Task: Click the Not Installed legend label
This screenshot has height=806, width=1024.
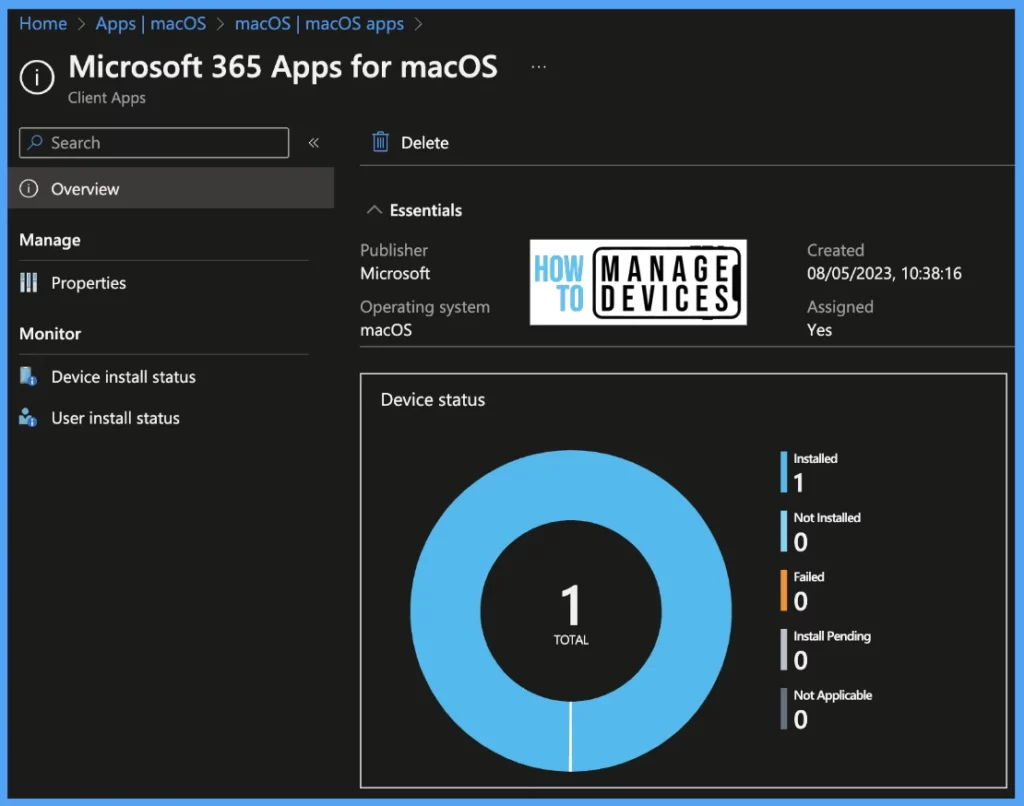Action: [x=827, y=517]
